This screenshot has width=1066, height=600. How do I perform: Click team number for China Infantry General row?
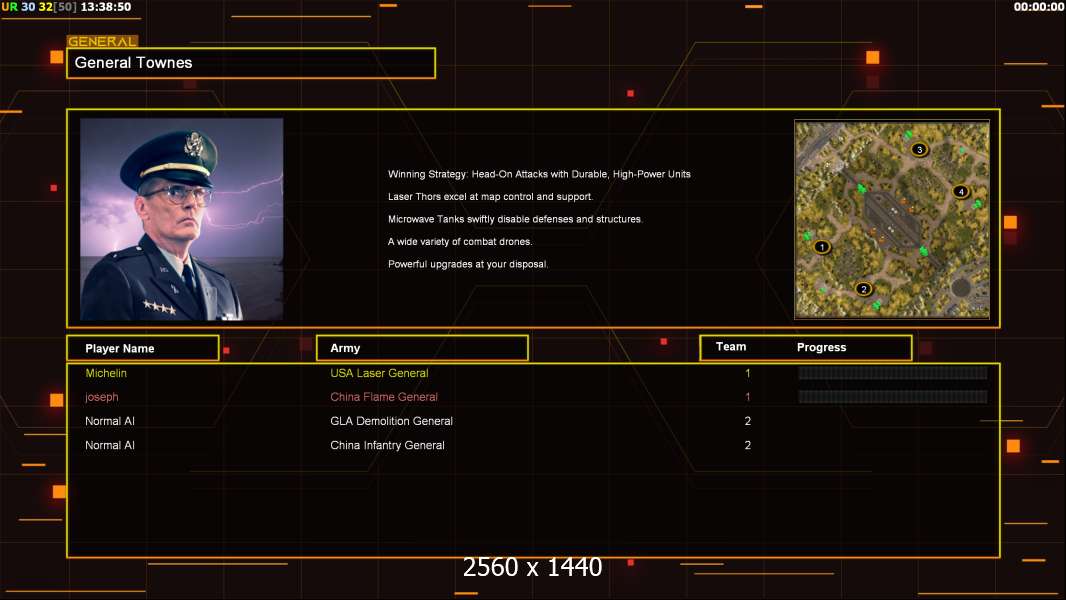coord(748,445)
